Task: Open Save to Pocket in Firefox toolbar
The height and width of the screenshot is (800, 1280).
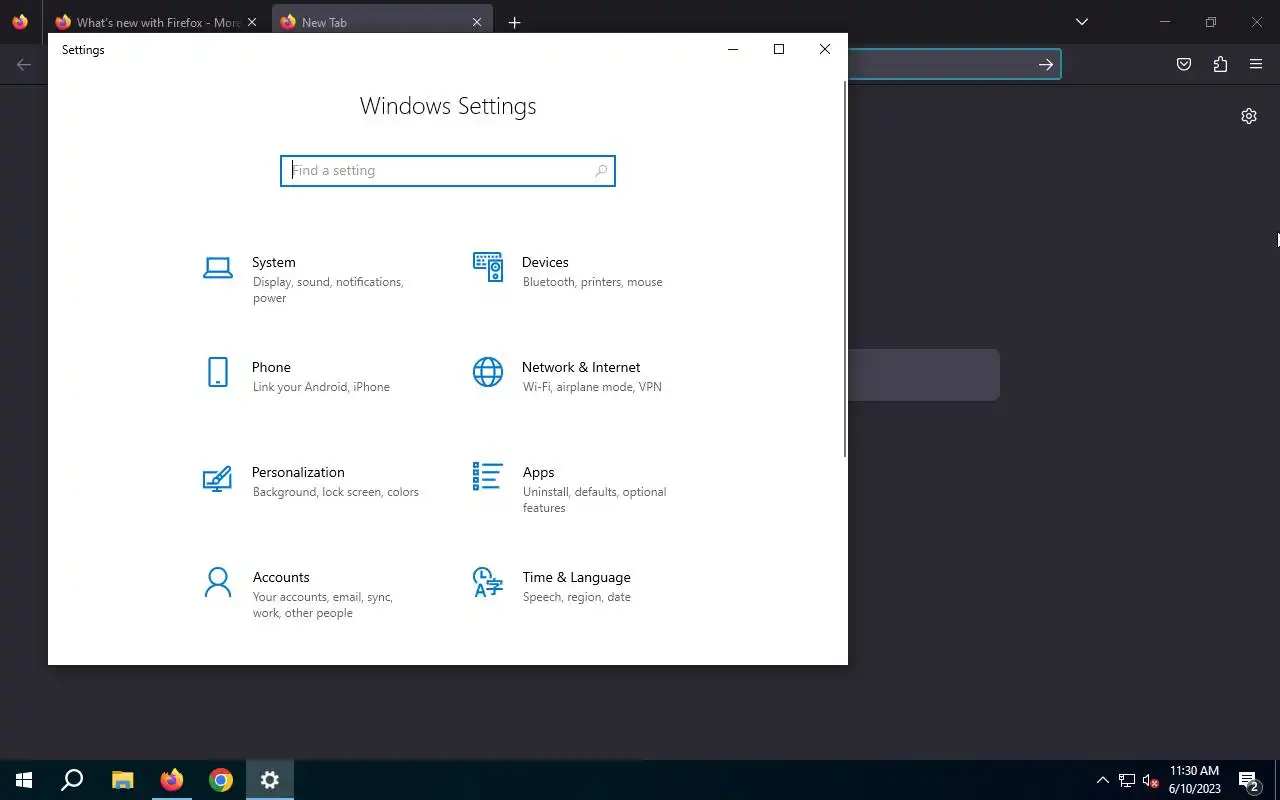Action: (x=1184, y=64)
